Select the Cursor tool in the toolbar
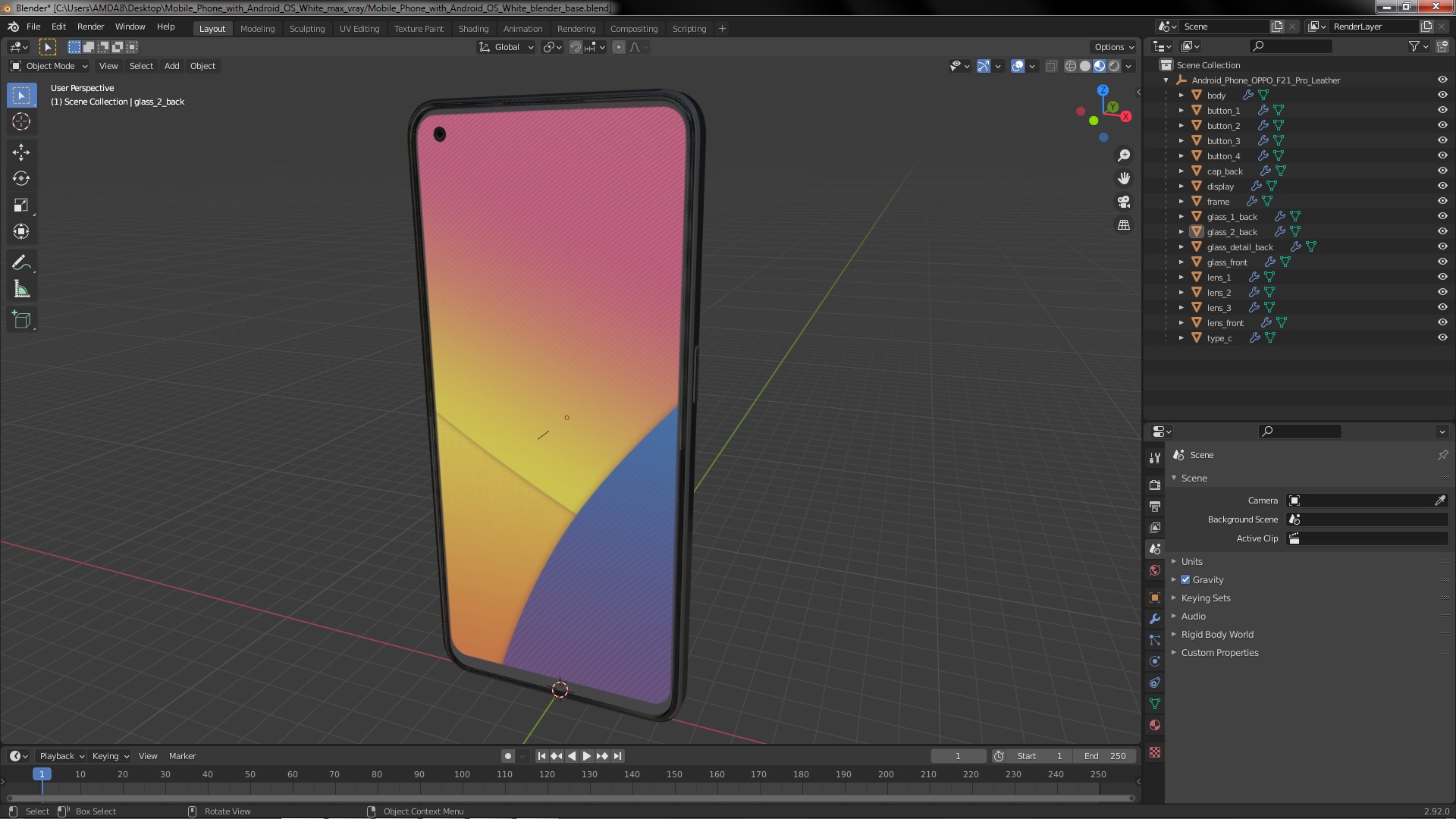 21,121
